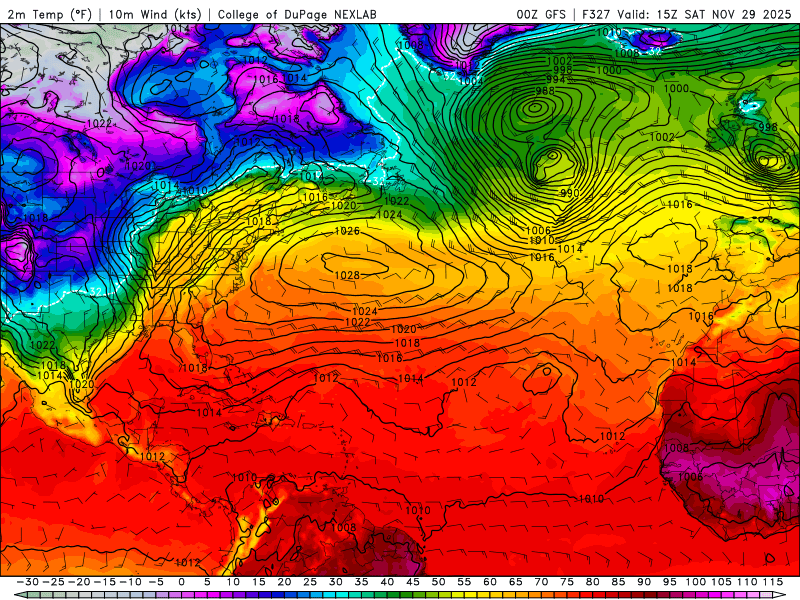
Task: Click the 1028 high pressure contour label
Action: [347, 276]
